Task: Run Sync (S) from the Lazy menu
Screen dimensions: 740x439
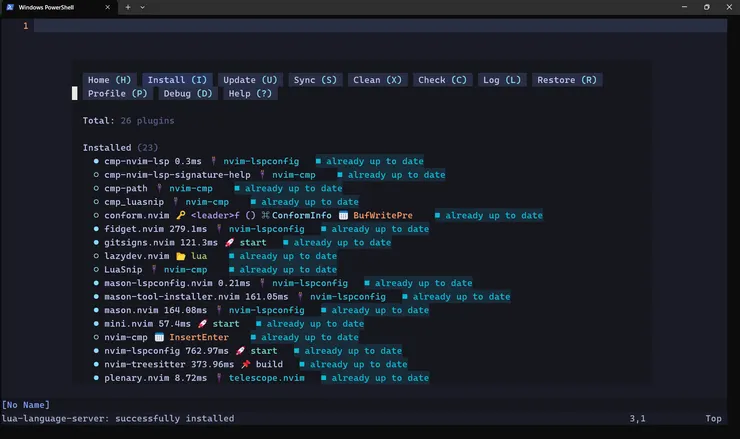Action: pyautogui.click(x=315, y=80)
